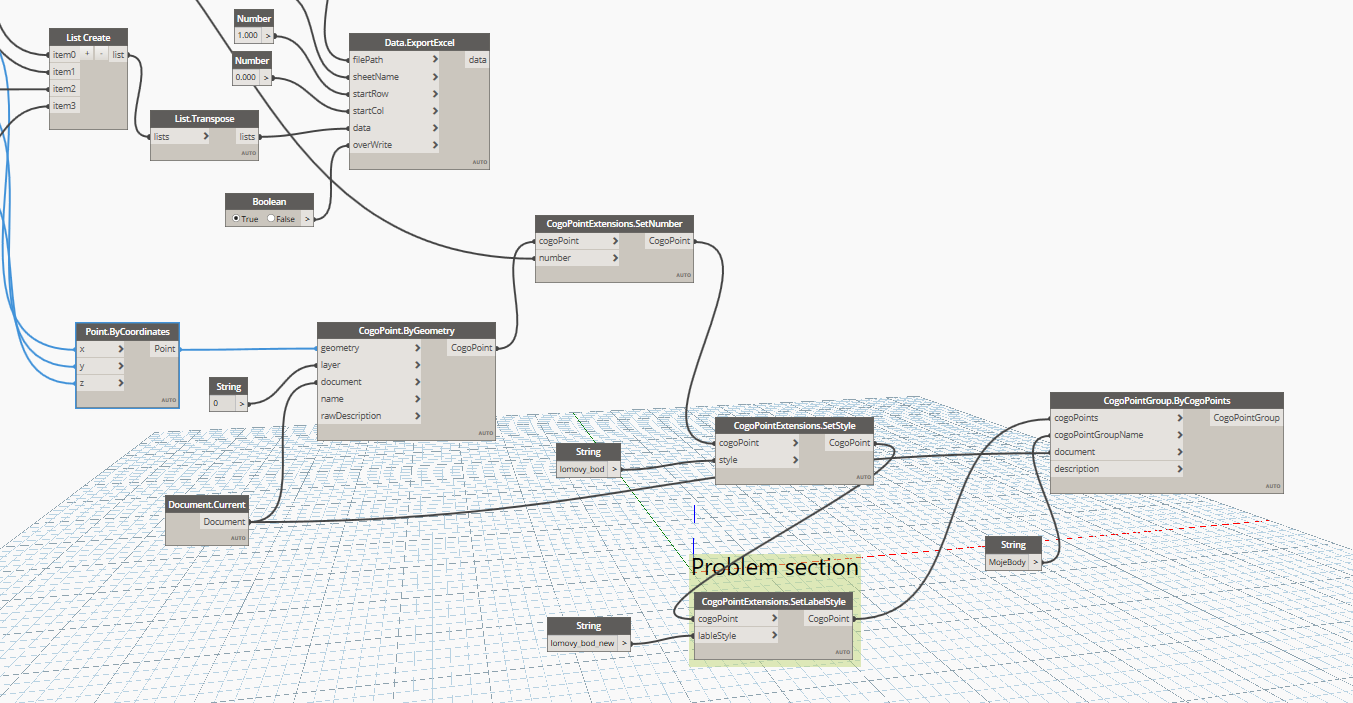
Task: Click layer input port on CogoPoint.ByGeometry
Action: (x=369, y=365)
